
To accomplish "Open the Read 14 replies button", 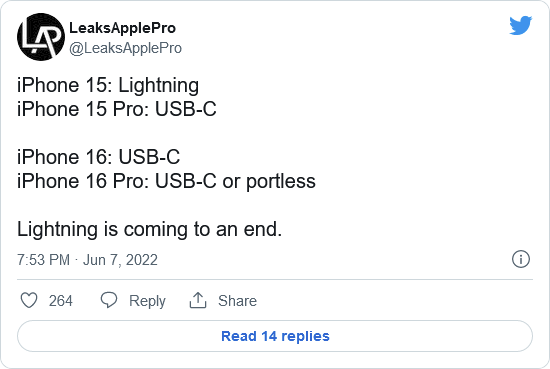I will click(275, 336).
